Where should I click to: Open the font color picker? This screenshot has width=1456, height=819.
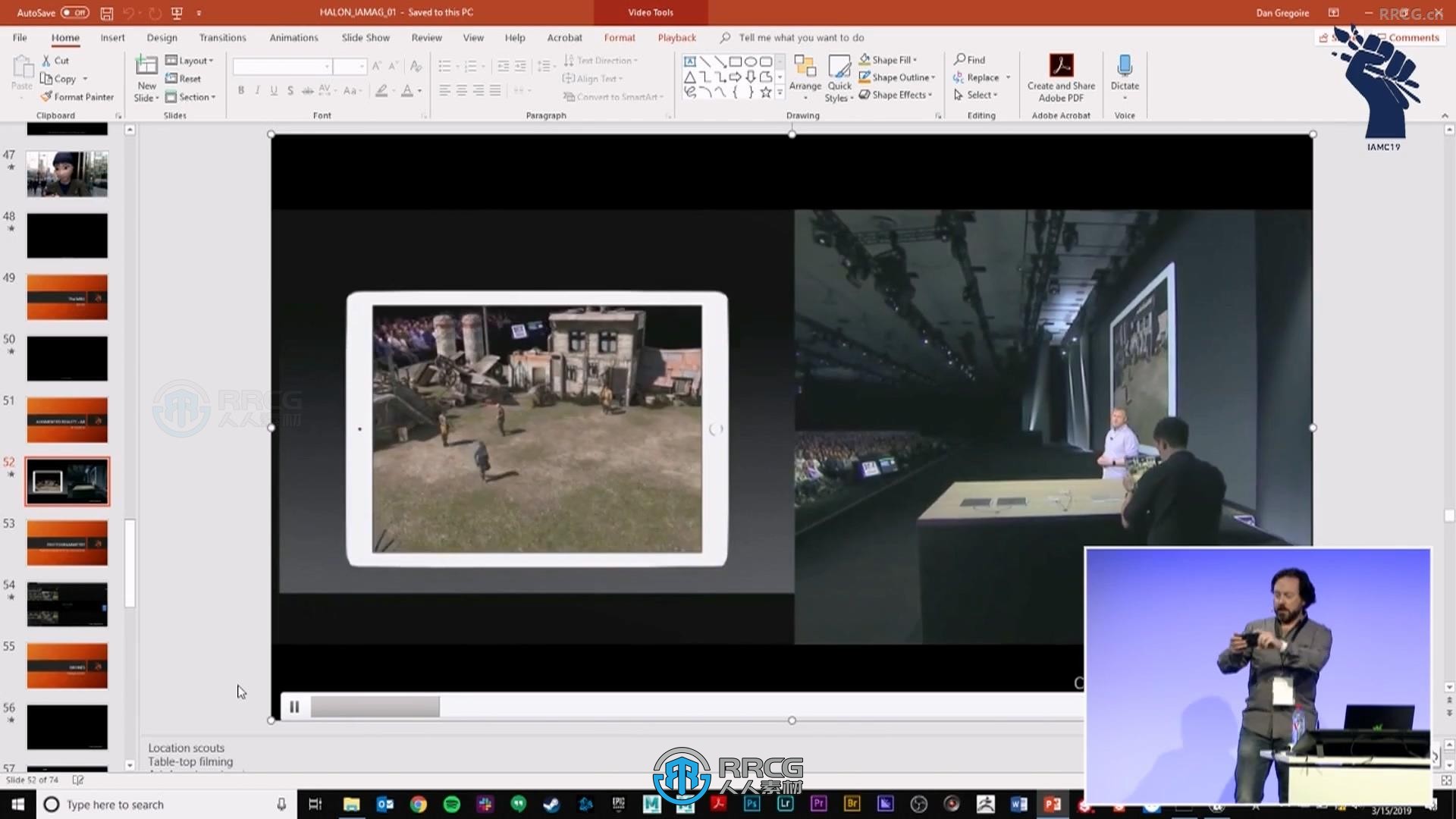(407, 90)
